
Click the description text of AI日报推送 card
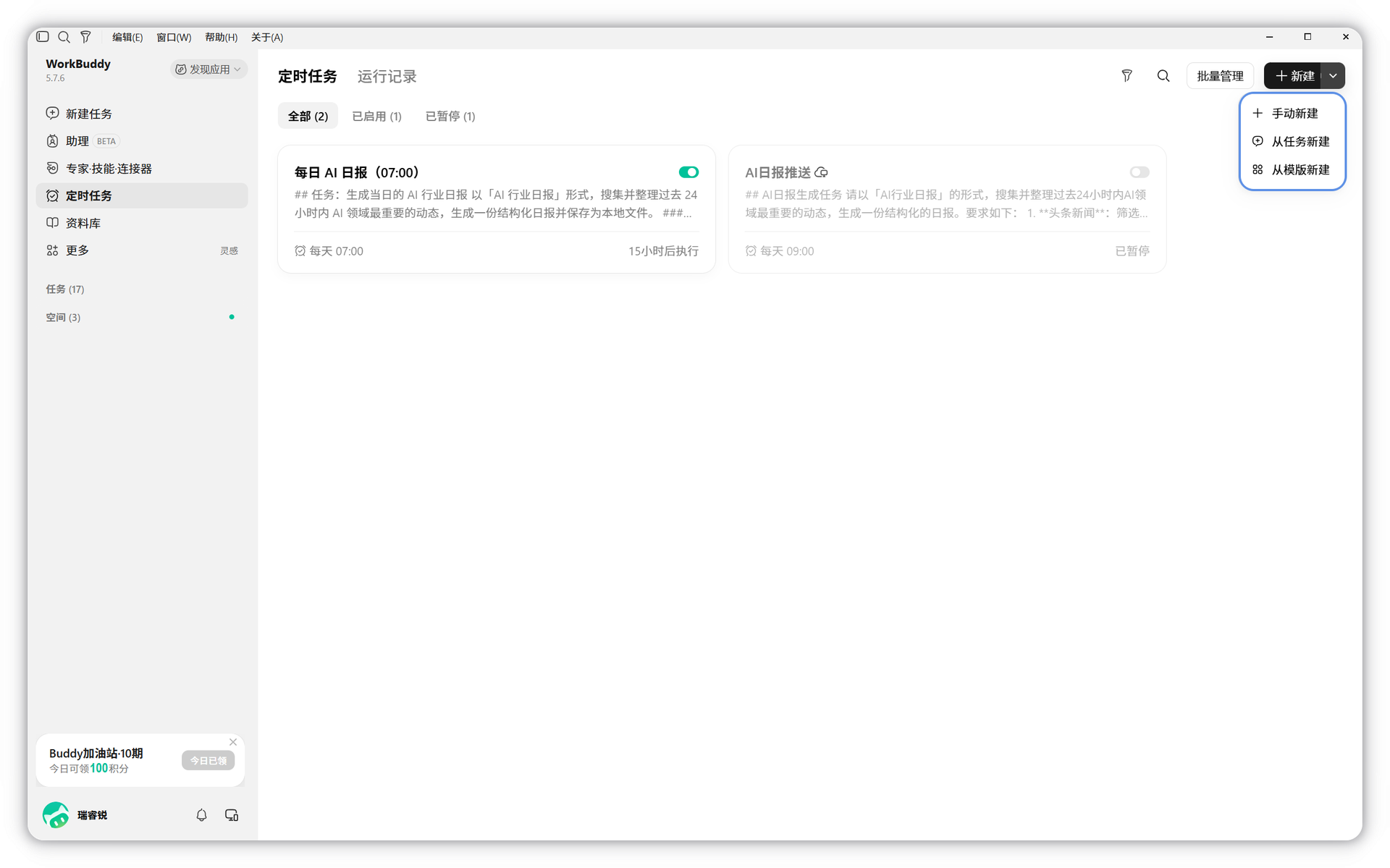(947, 204)
